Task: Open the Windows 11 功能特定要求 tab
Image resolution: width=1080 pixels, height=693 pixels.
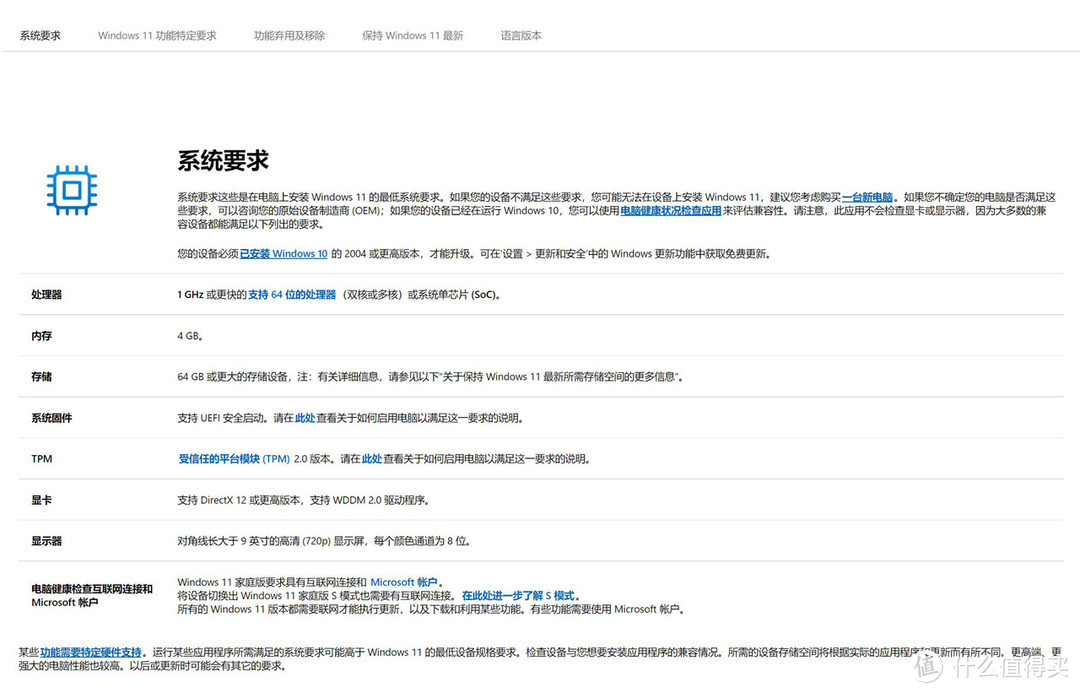Action: 156,35
